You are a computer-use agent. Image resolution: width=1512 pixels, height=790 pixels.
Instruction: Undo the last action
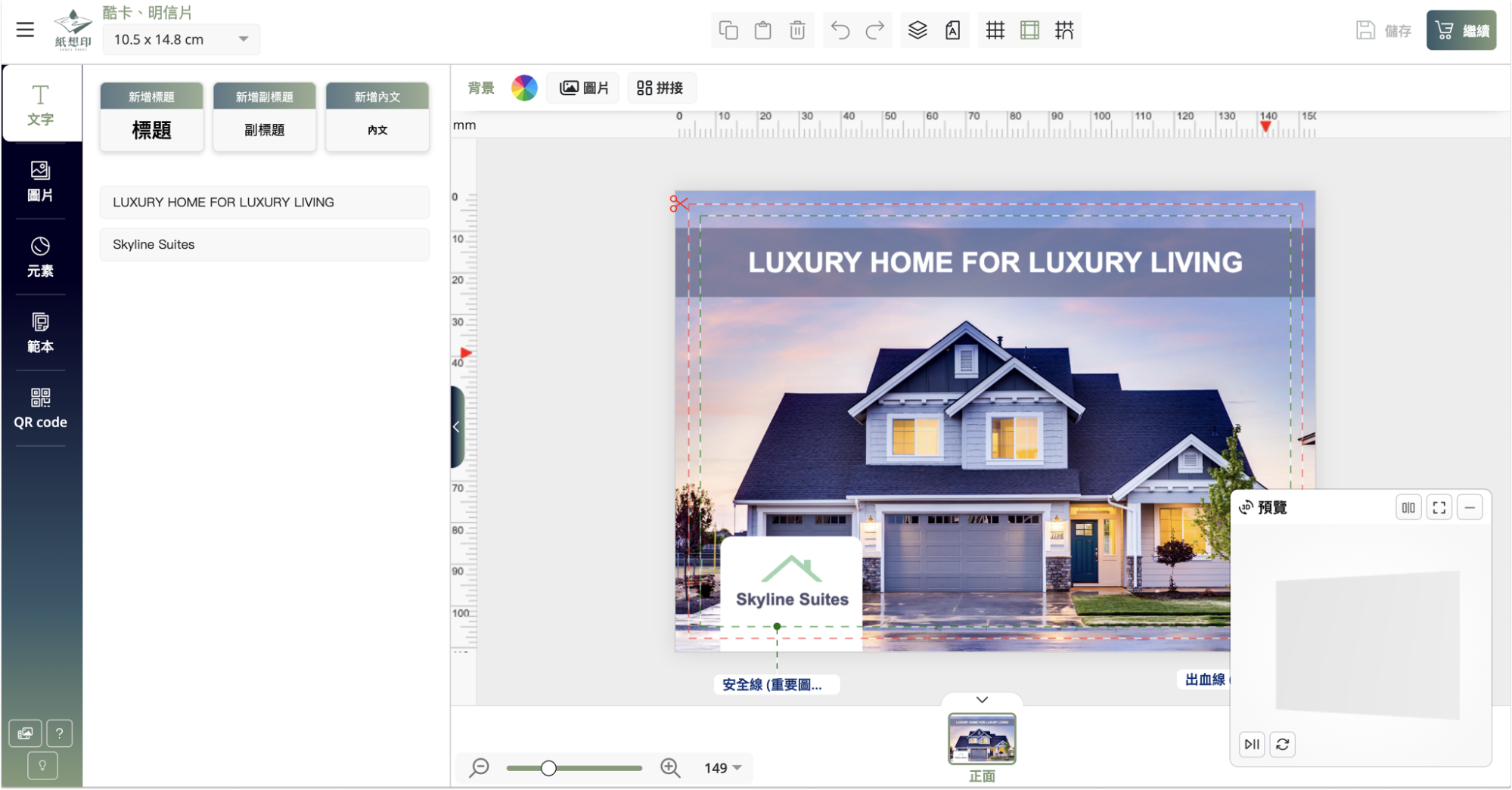click(x=840, y=30)
